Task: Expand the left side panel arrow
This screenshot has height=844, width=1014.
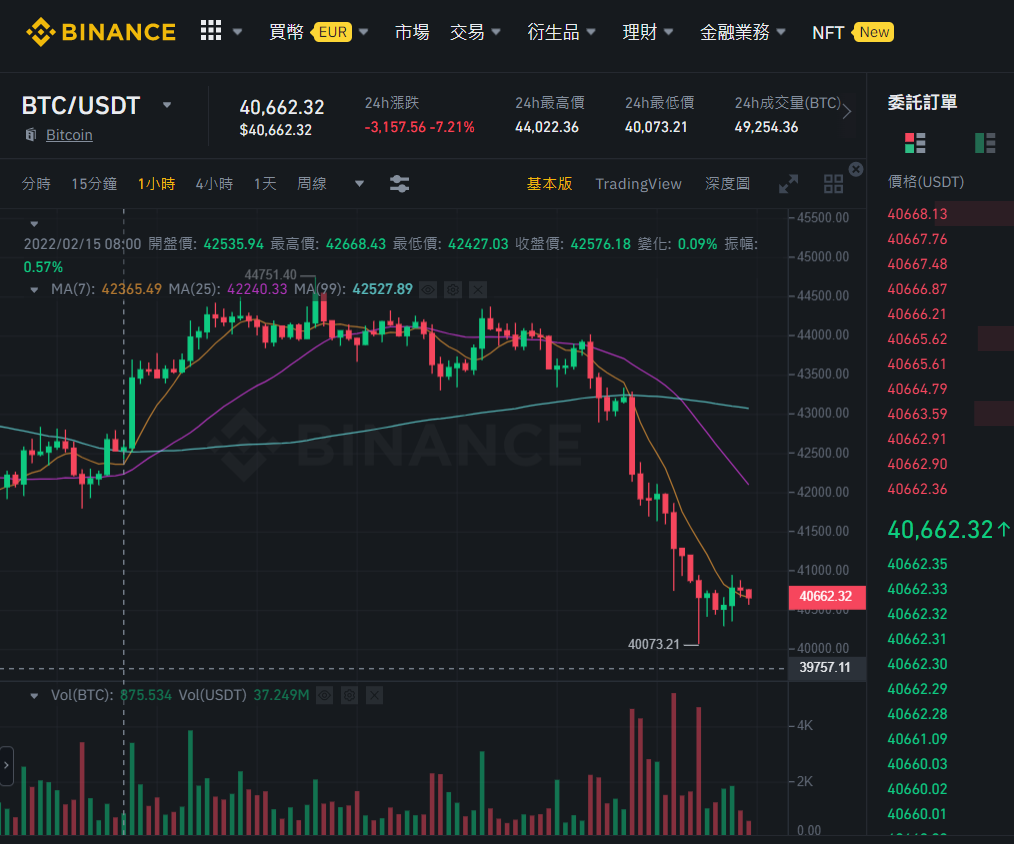Action: pyautogui.click(x=6, y=766)
